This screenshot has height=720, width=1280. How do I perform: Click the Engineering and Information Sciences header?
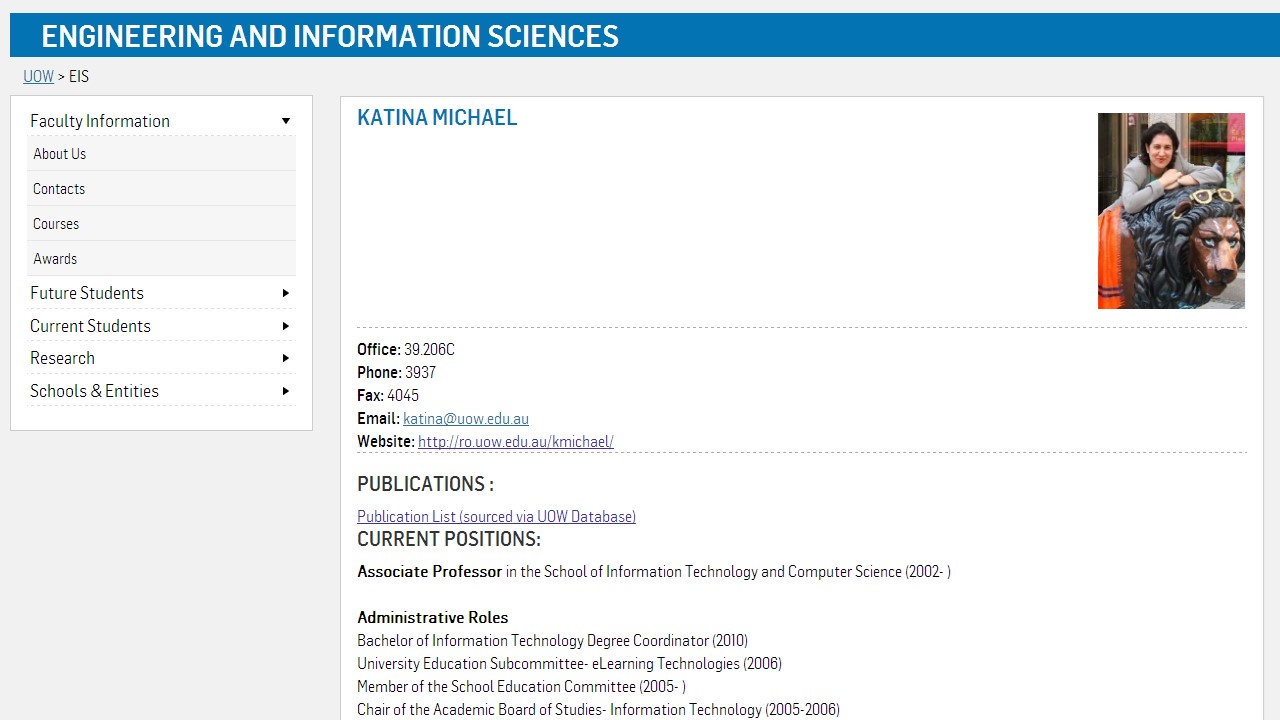click(330, 36)
